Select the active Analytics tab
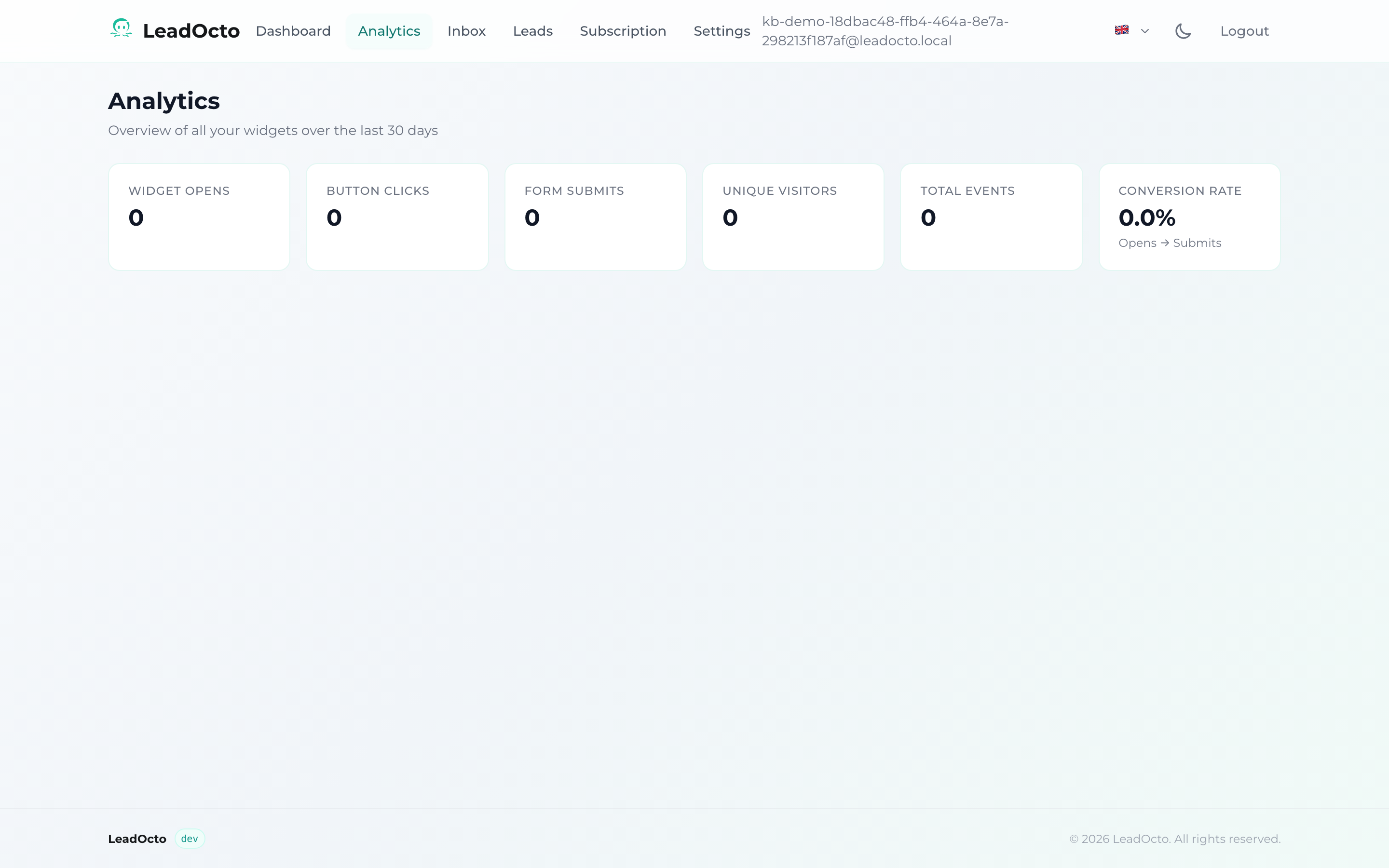 389,30
